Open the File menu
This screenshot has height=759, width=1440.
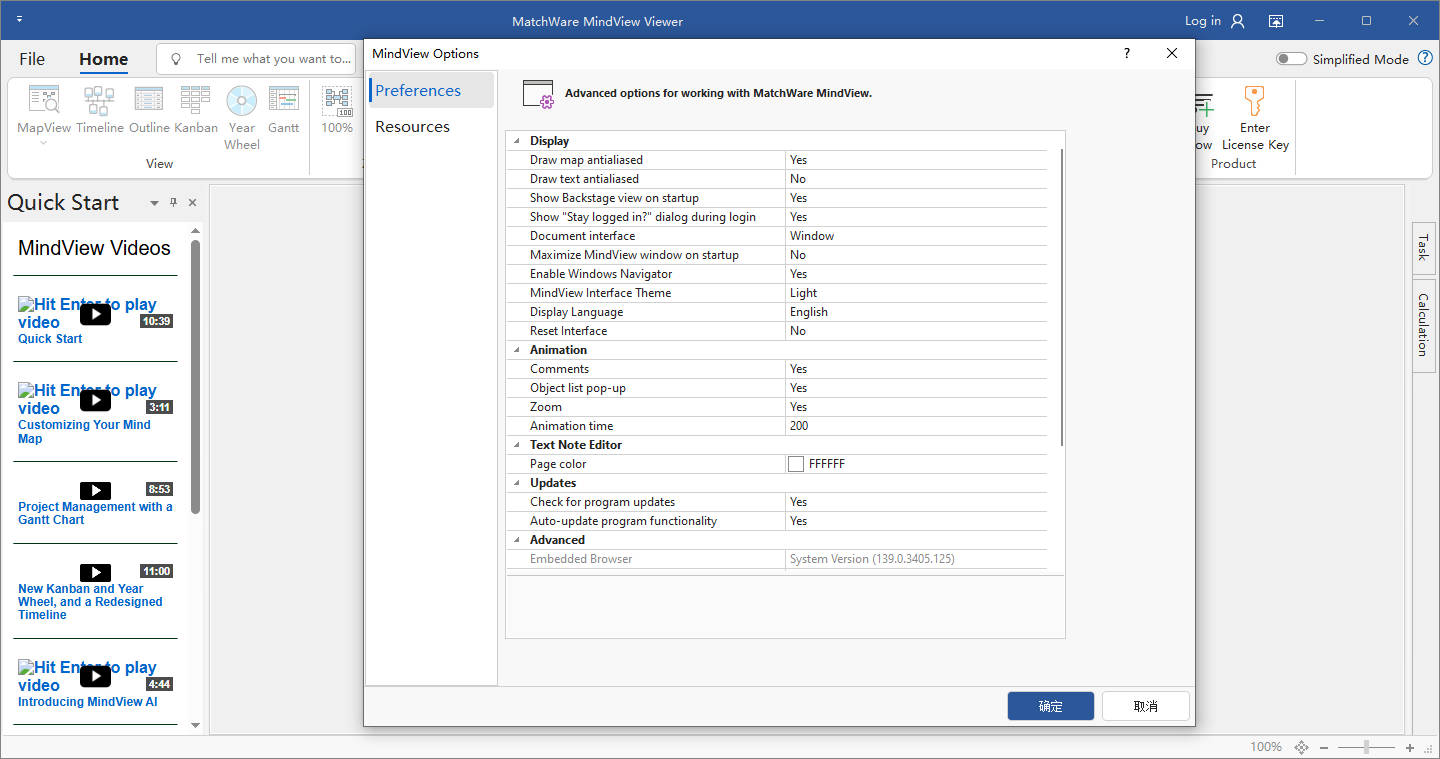click(x=32, y=59)
